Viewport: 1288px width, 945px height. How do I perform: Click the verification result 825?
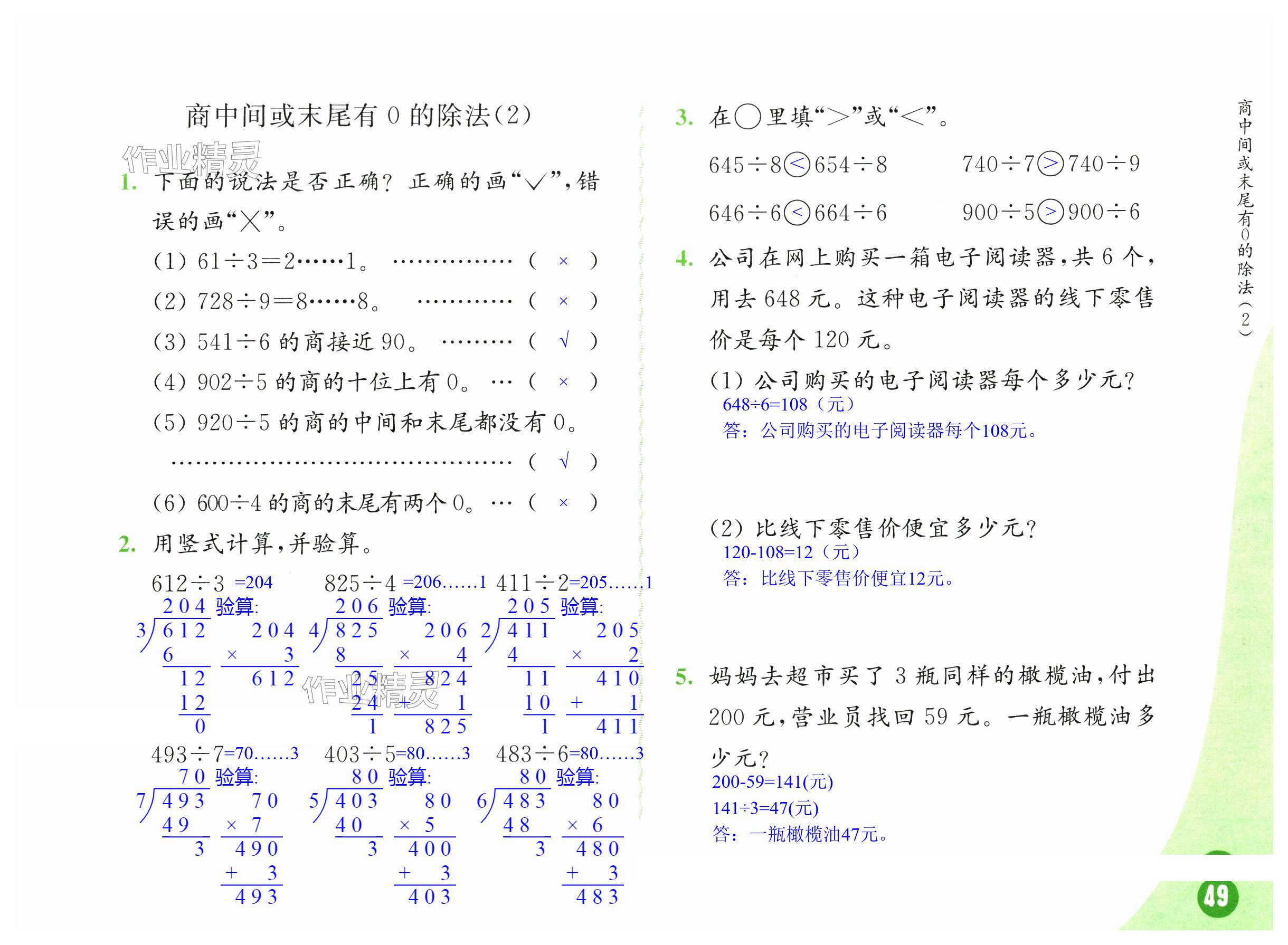446,727
